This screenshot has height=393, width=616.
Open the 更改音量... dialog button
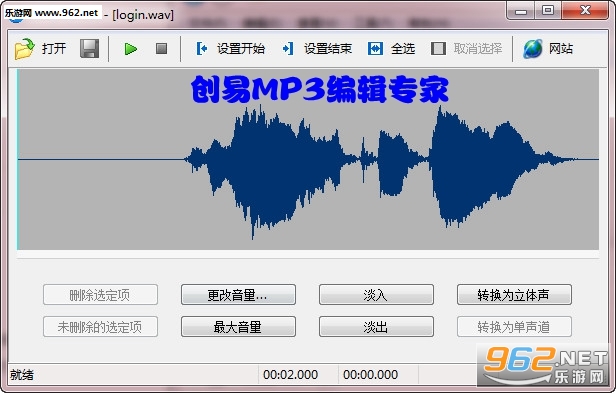(x=238, y=295)
